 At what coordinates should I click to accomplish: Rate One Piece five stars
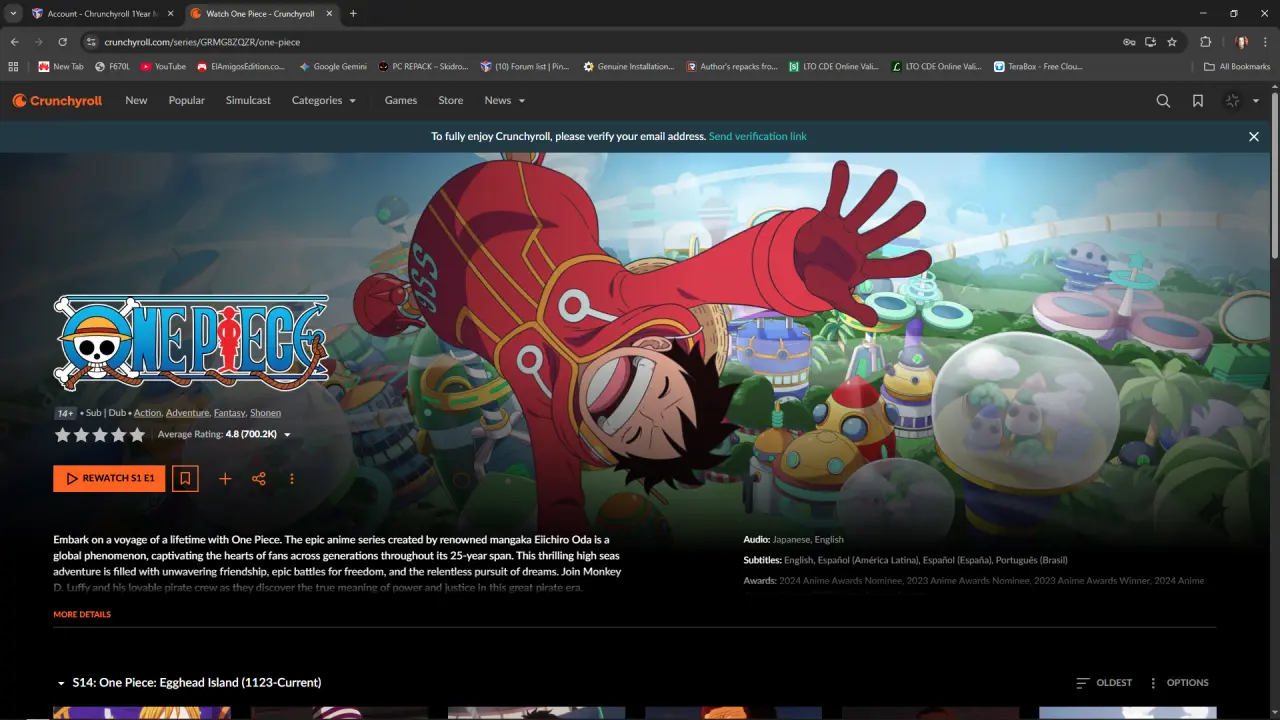[x=137, y=435]
